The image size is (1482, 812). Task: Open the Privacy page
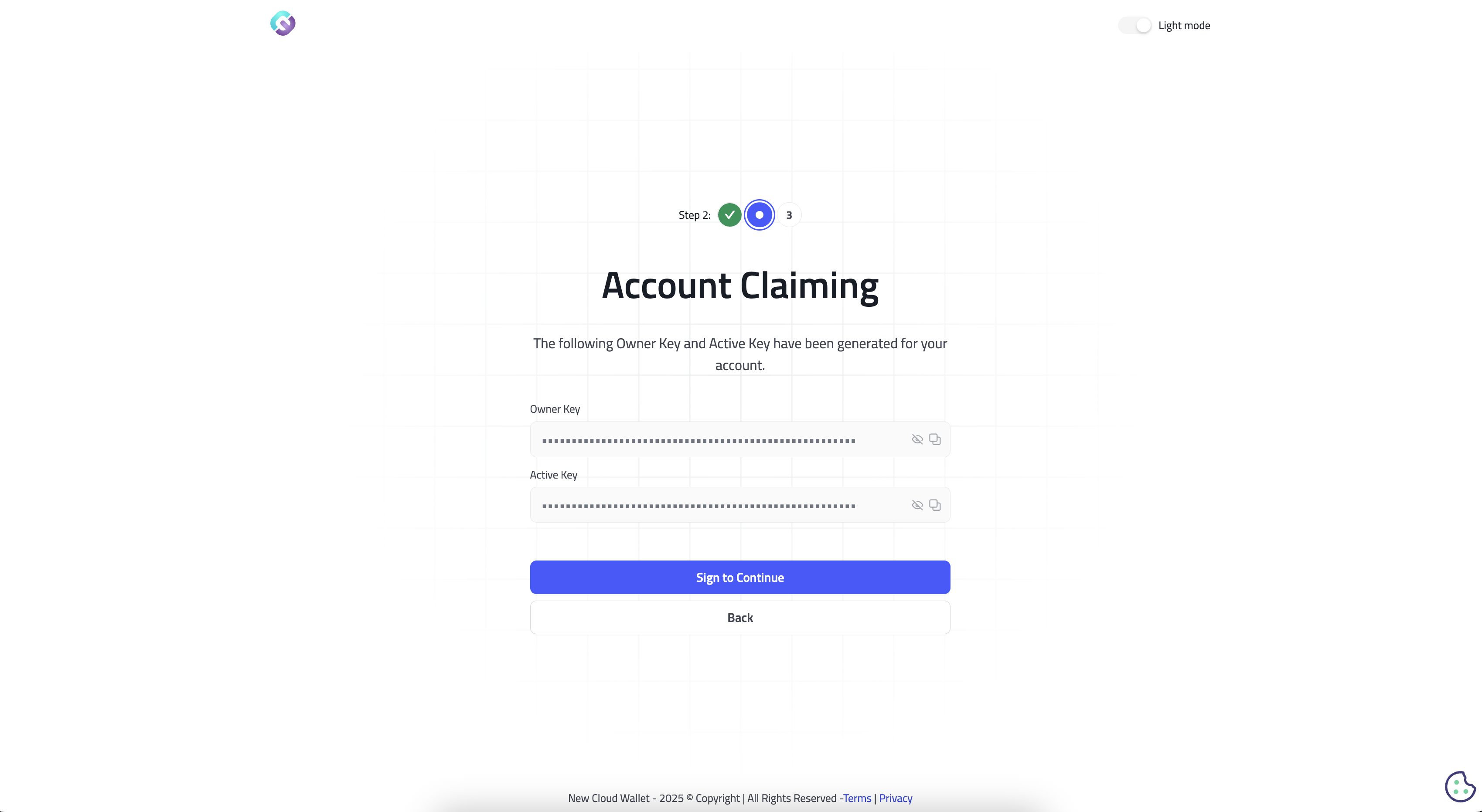895,798
